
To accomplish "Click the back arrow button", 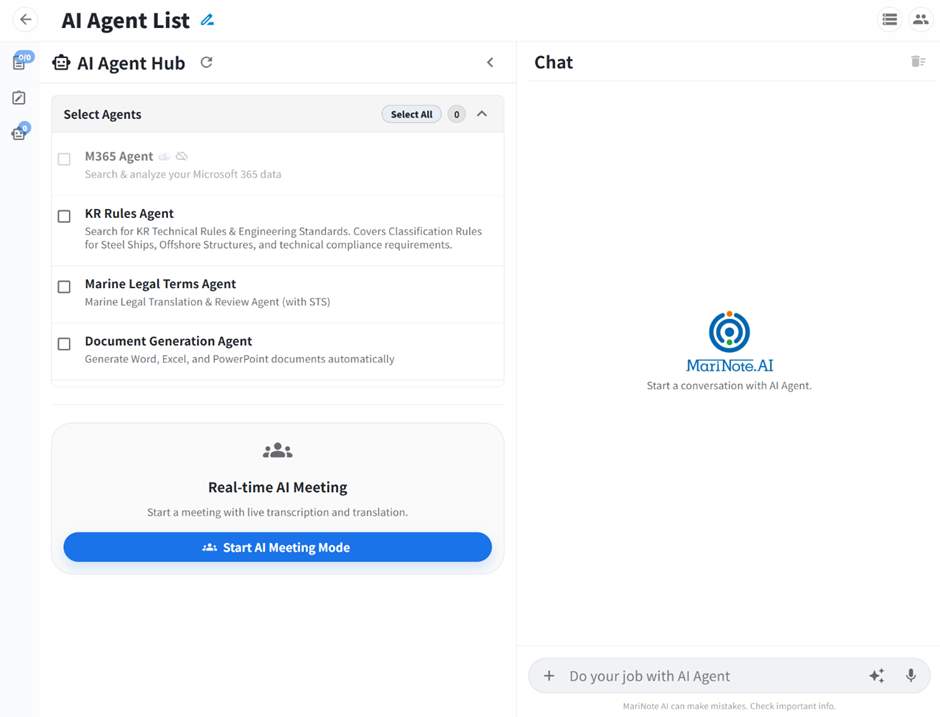I will [26, 19].
